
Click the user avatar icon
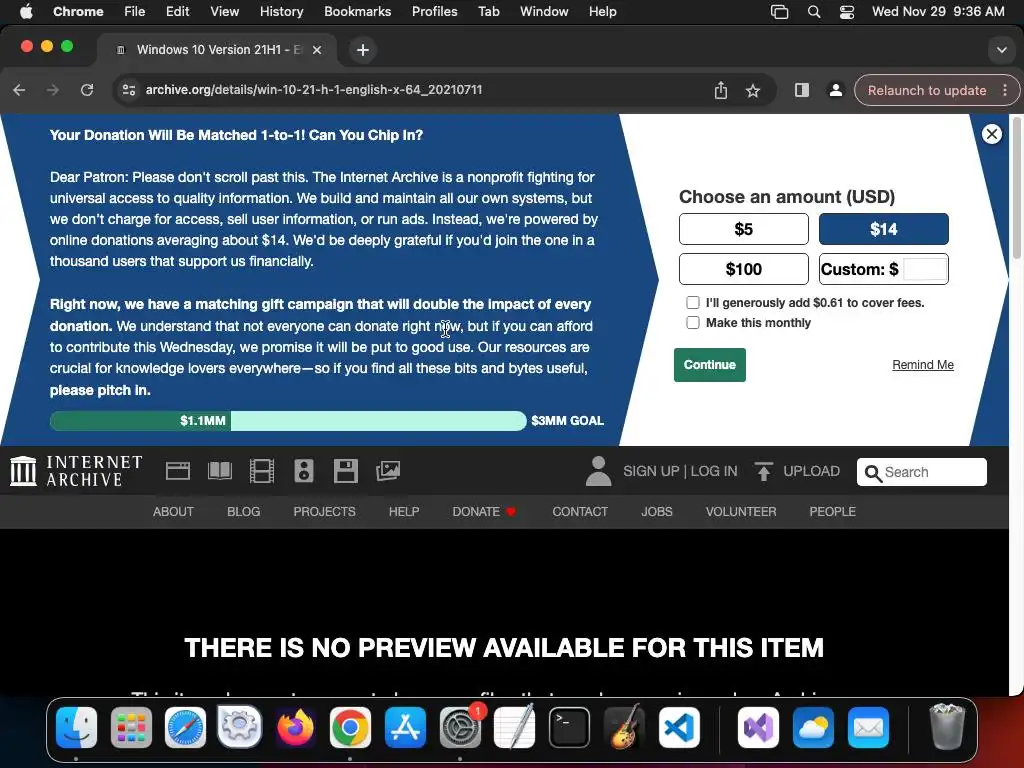(x=598, y=471)
